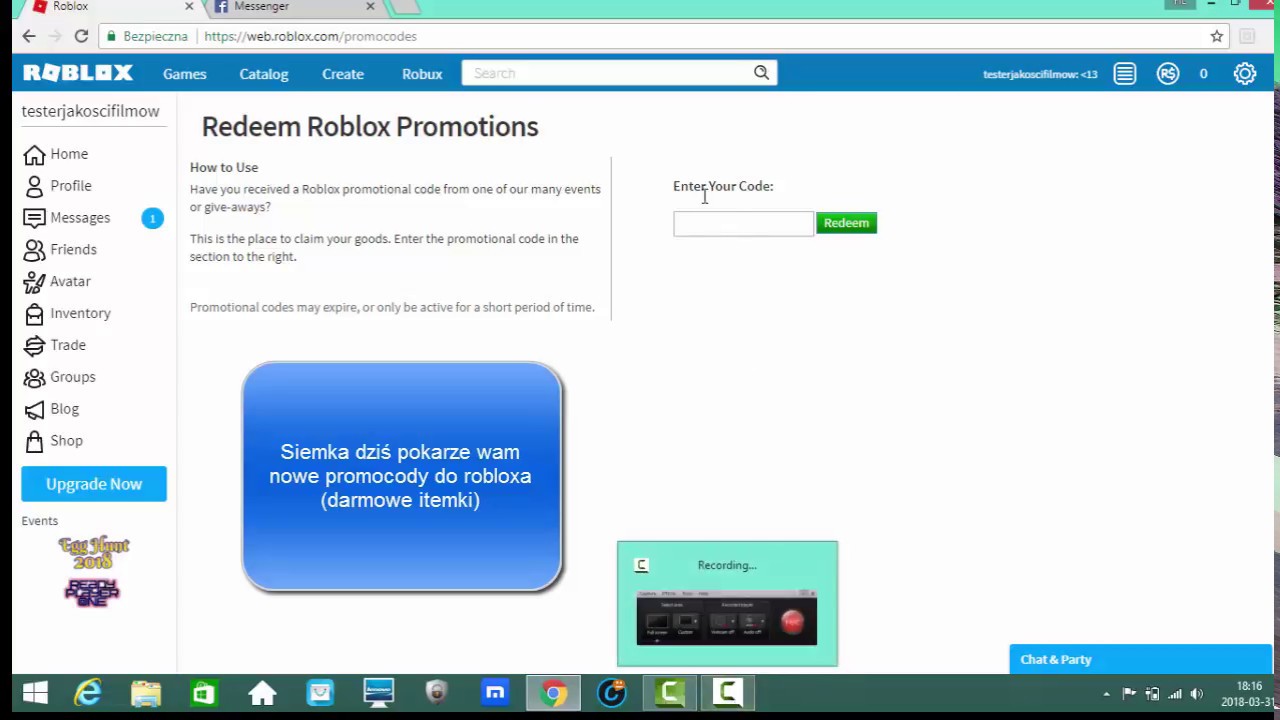1280x720 pixels.
Task: Open the settings gear icon
Action: [1245, 73]
